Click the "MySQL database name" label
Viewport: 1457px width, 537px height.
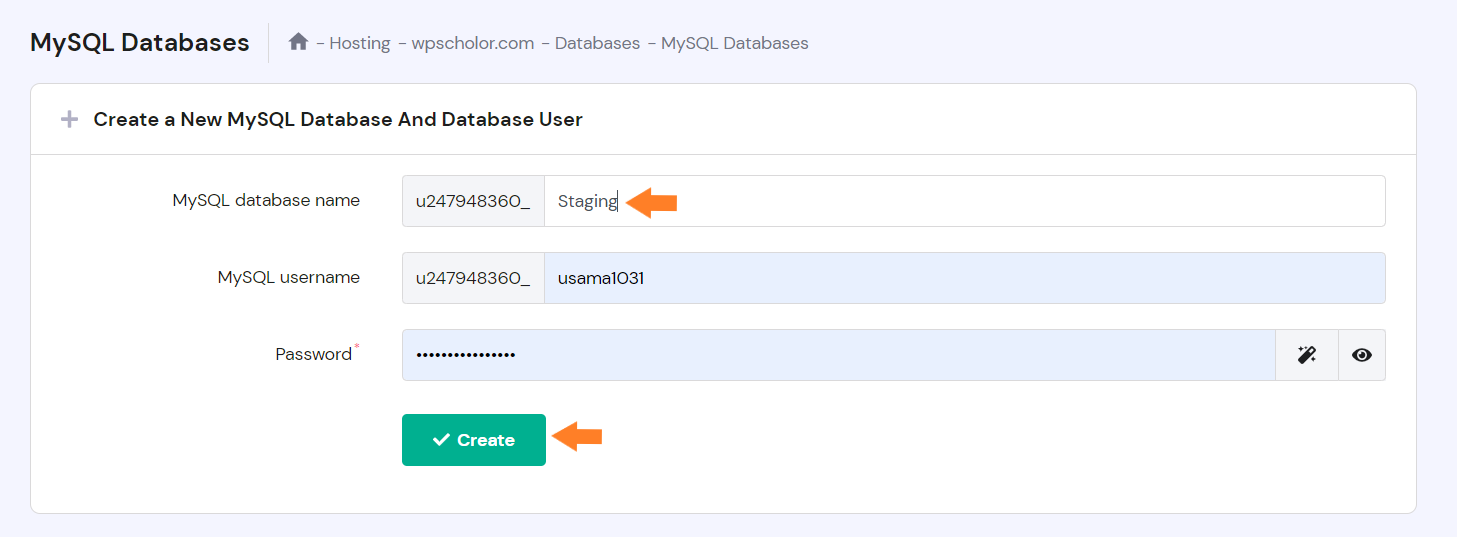pyautogui.click(x=266, y=200)
